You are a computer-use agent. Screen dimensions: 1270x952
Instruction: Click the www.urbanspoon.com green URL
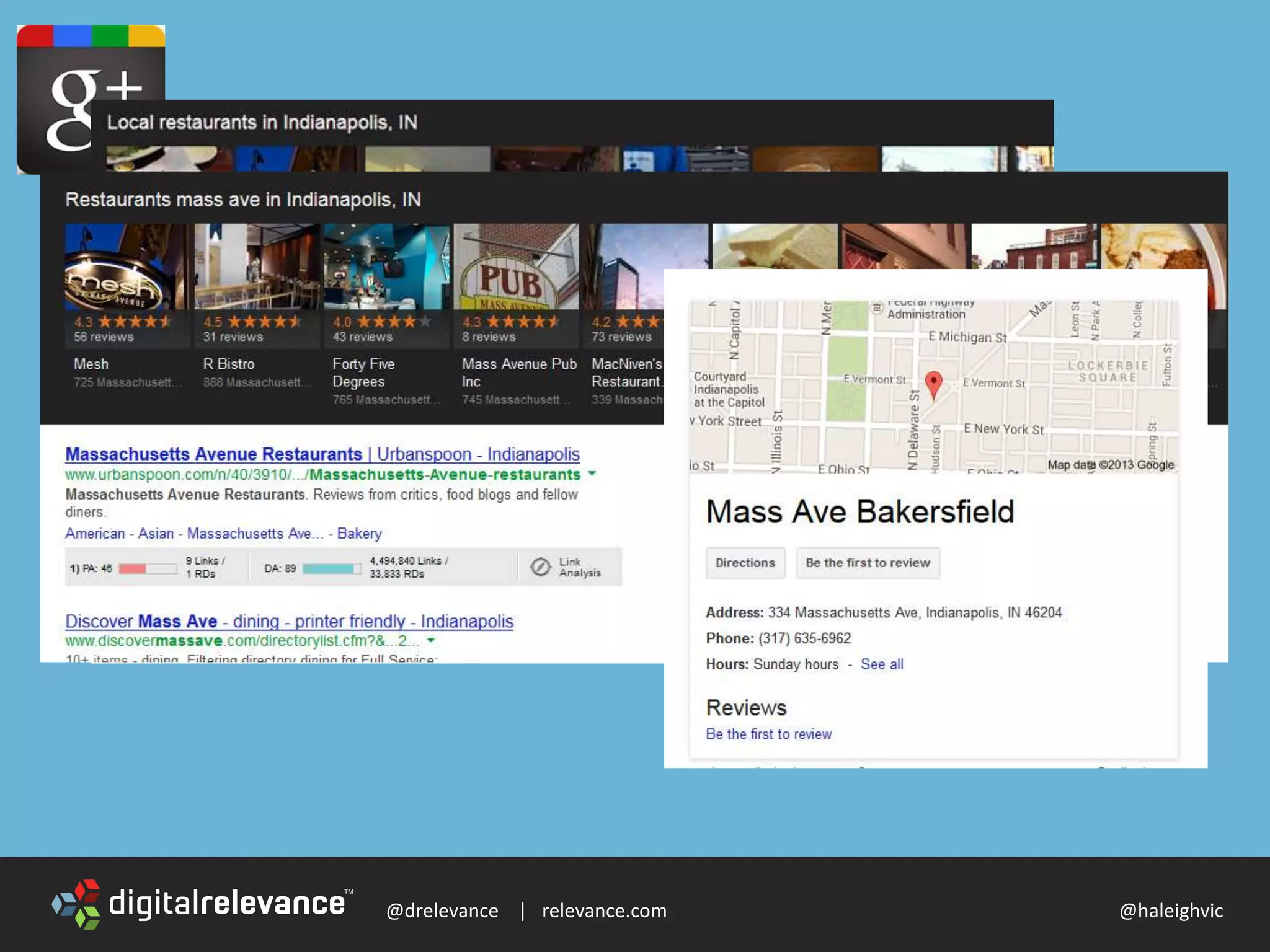323,475
